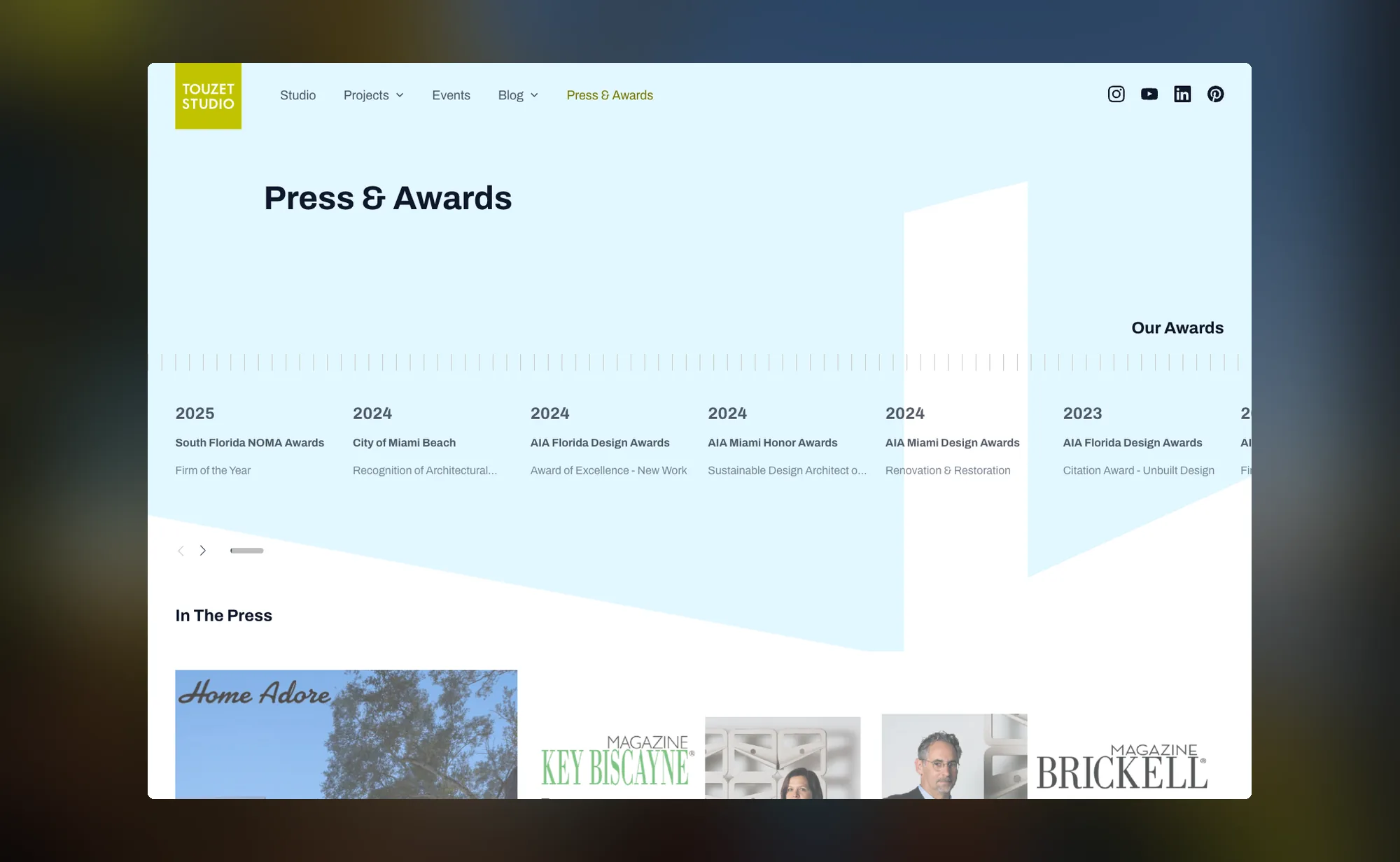The image size is (1400, 862).
Task: Click Sustainable Design Architect description
Action: [x=787, y=470]
